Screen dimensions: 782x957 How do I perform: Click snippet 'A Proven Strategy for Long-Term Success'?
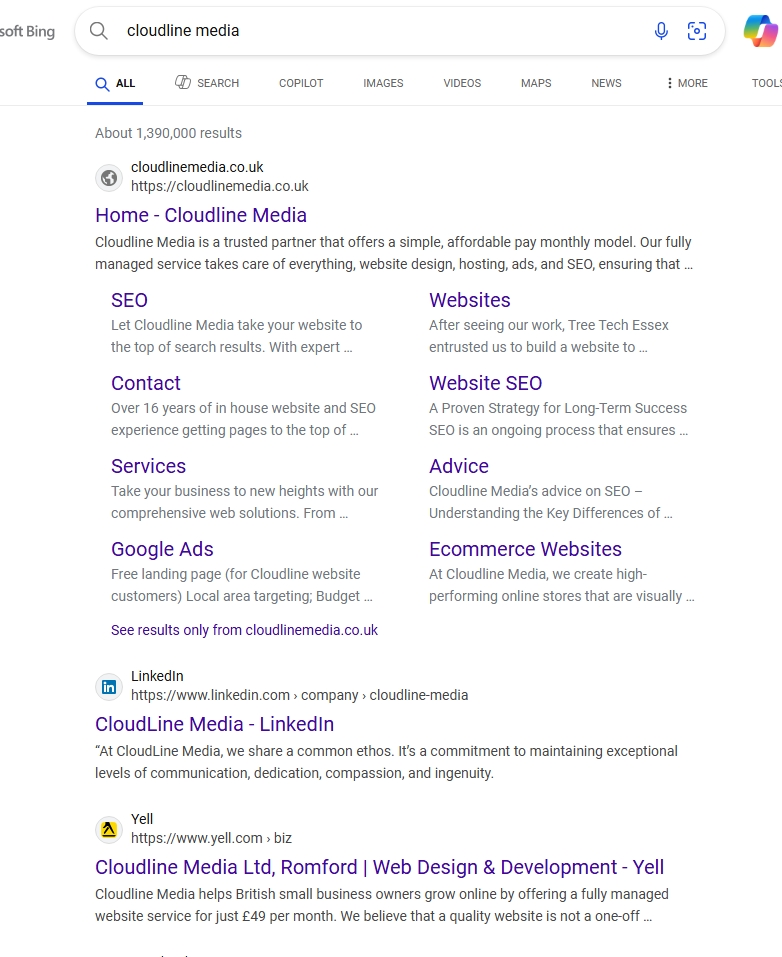tap(559, 419)
